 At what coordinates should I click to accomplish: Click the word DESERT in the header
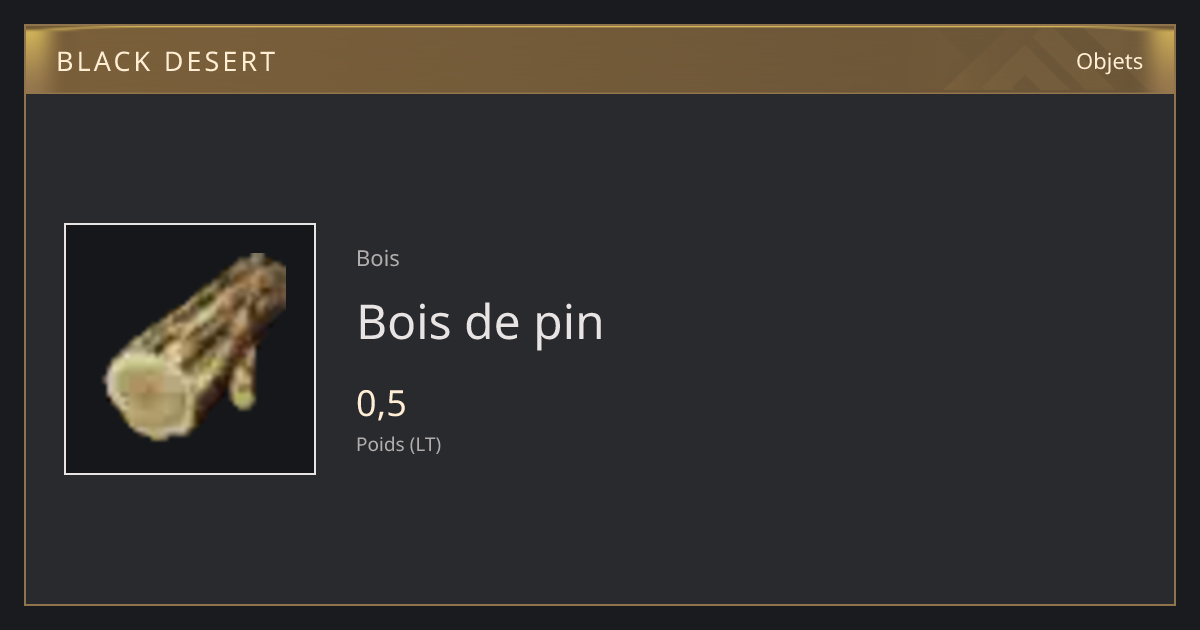pyautogui.click(x=220, y=61)
